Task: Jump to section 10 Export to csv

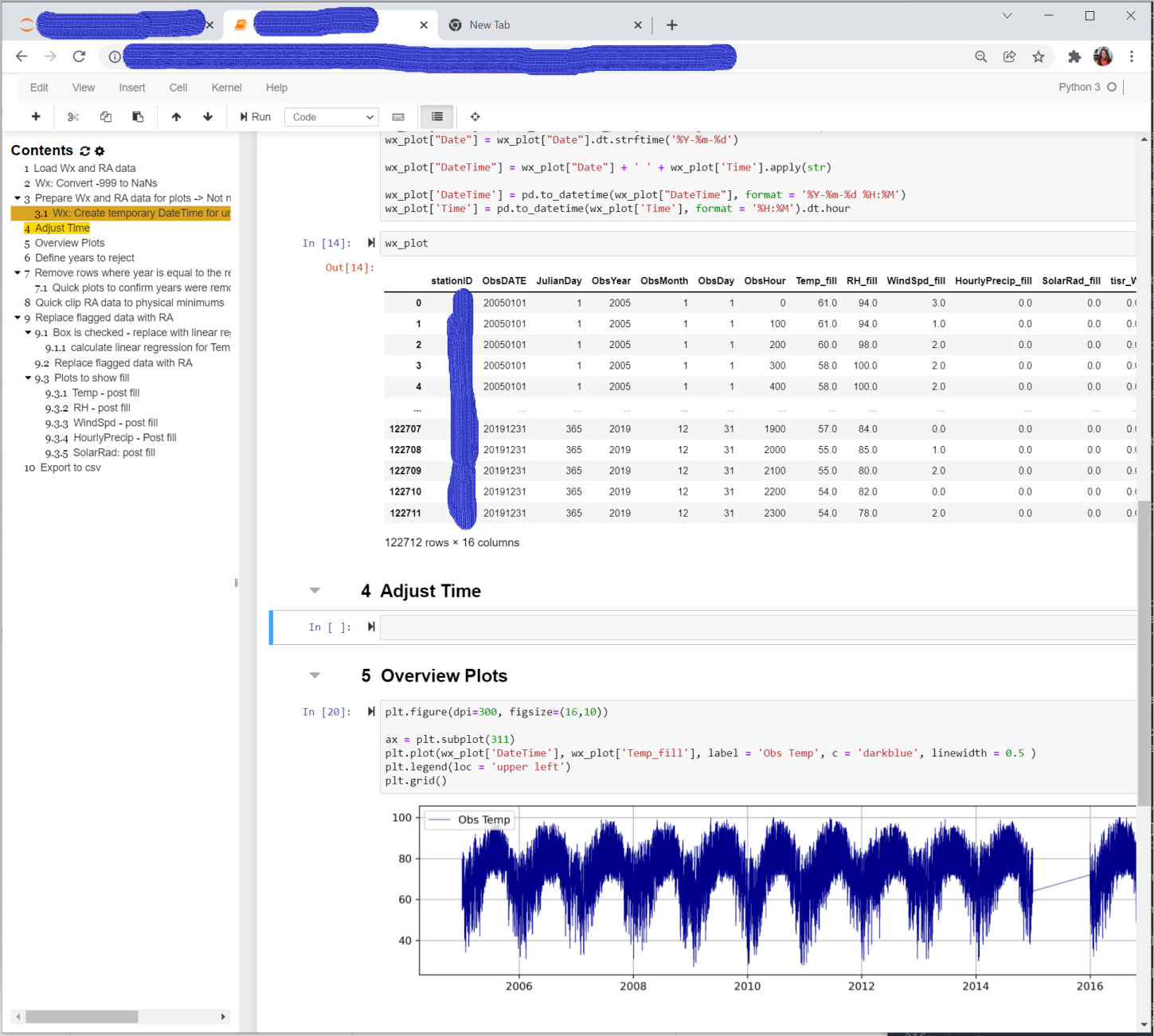Action: click(70, 467)
